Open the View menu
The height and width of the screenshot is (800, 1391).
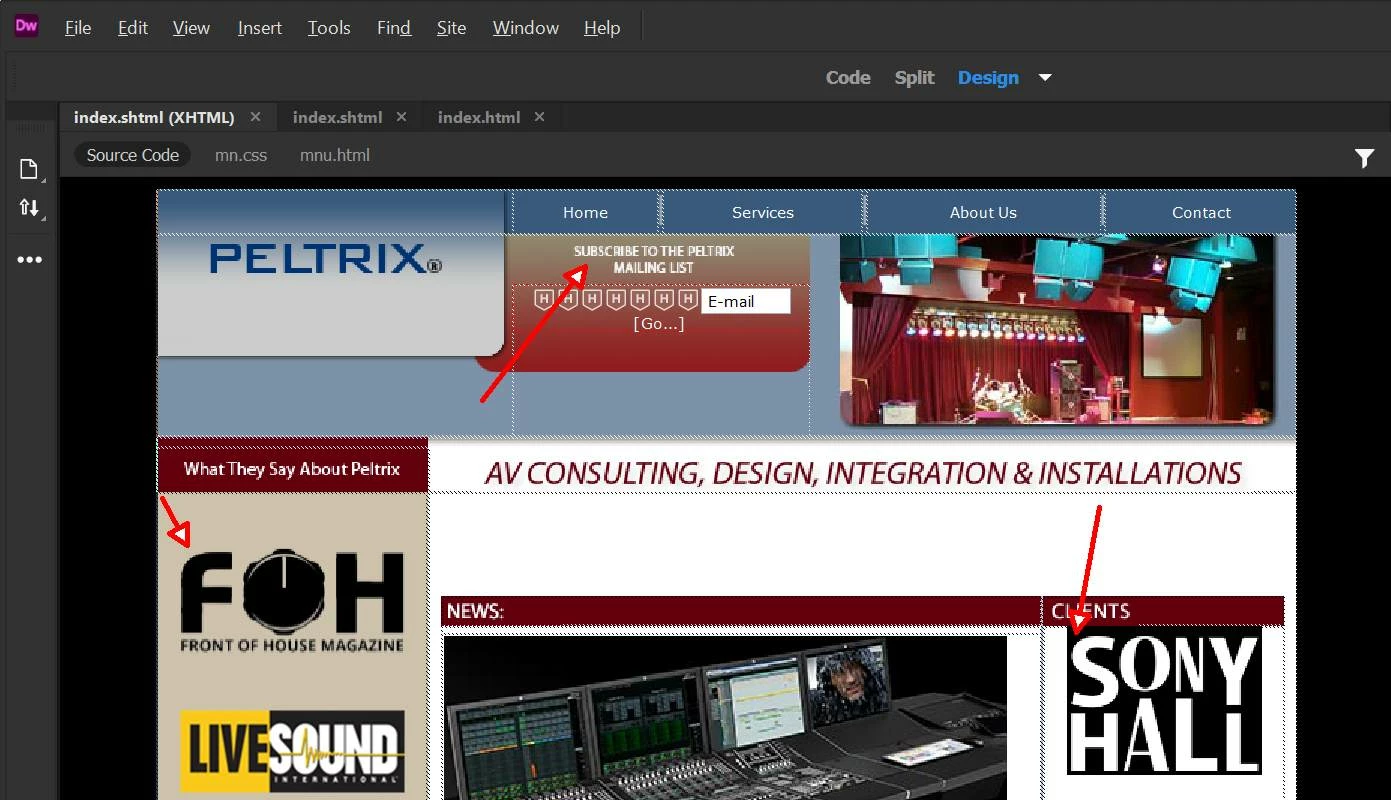tap(191, 28)
